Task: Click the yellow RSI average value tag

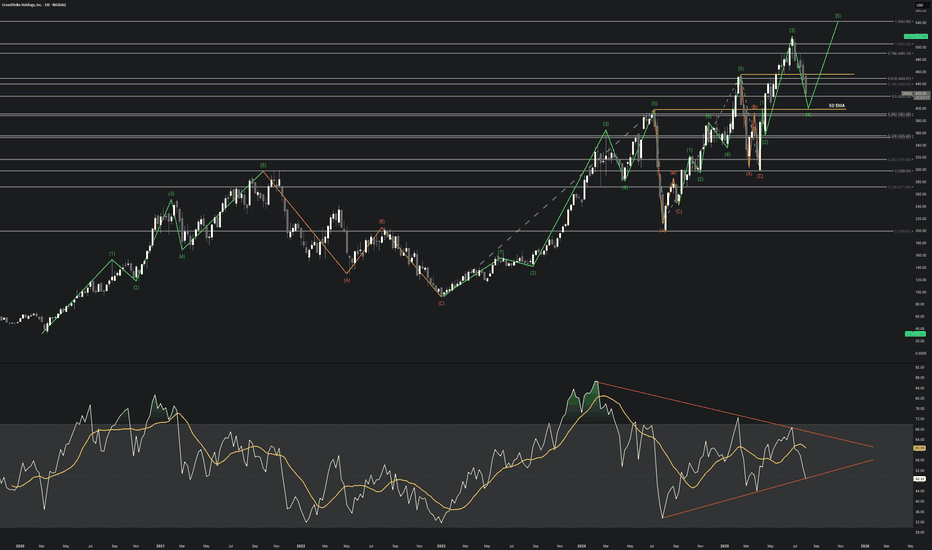Action: coord(918,448)
